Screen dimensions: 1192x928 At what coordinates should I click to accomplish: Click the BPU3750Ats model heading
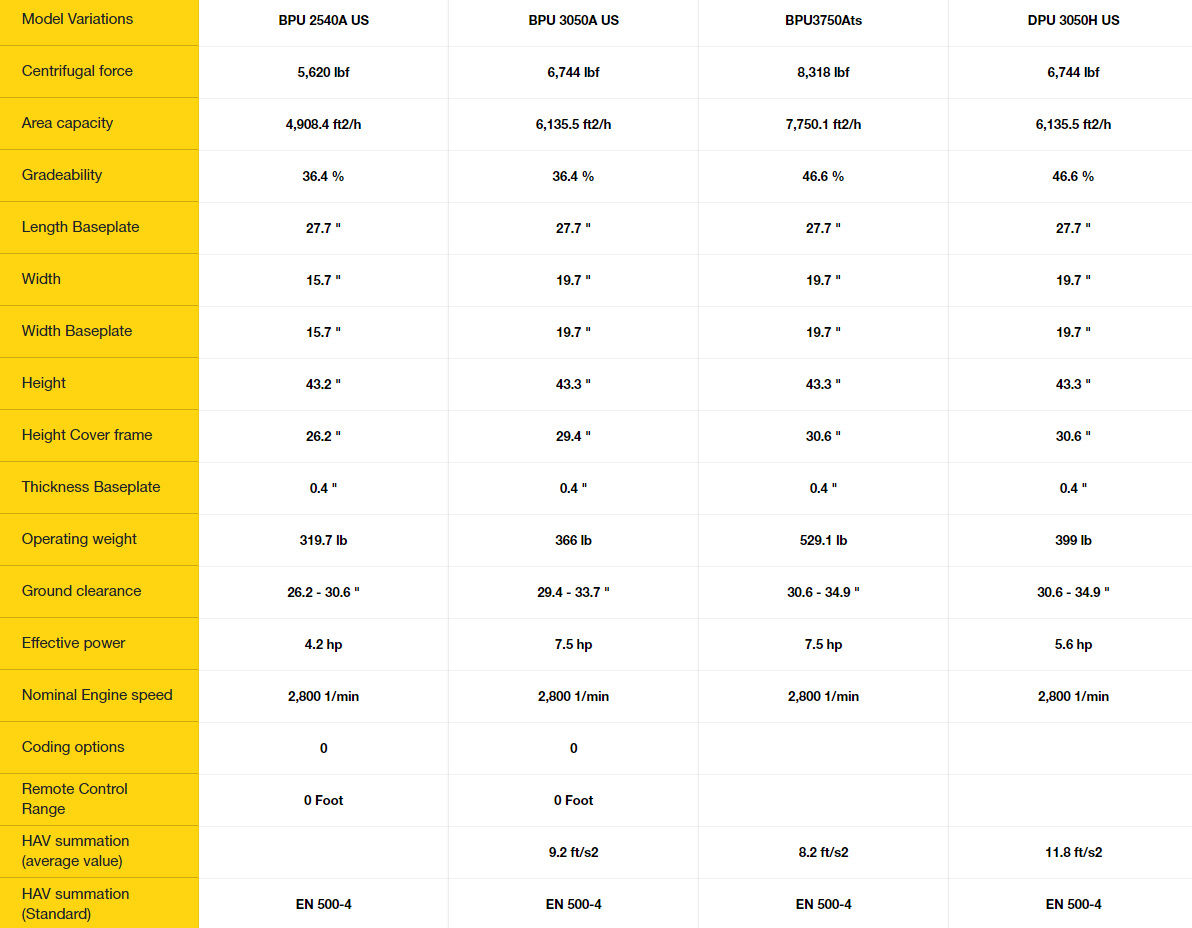[x=823, y=21]
